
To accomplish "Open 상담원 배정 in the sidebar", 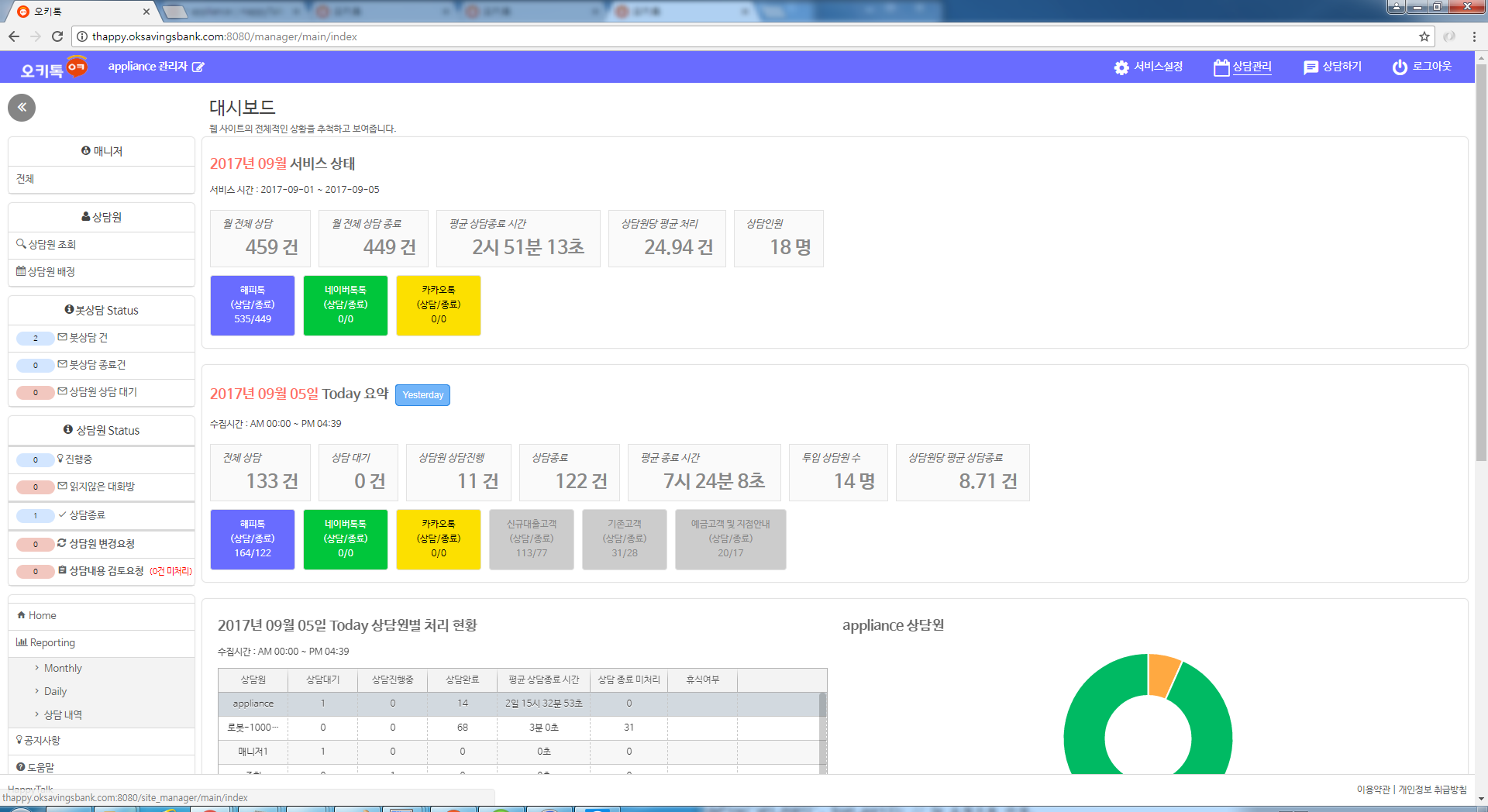I will point(51,272).
